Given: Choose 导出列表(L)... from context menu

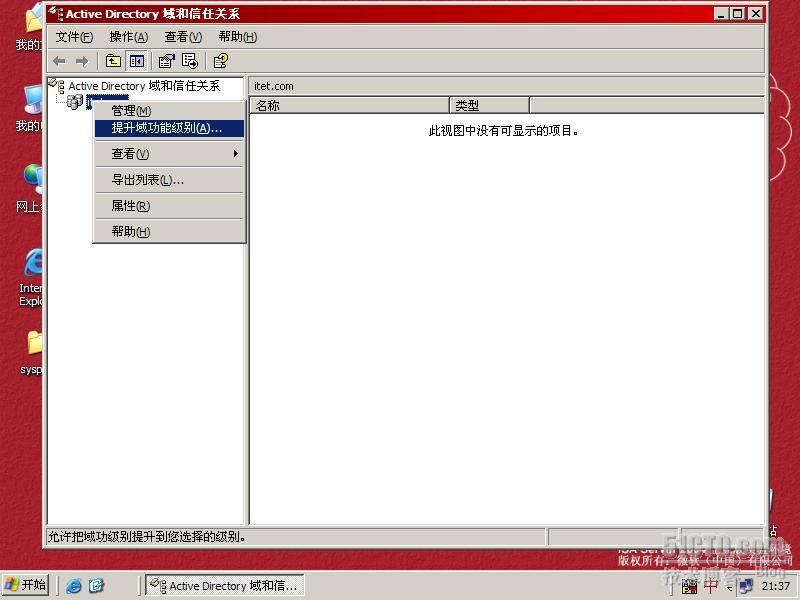Looking at the screenshot, I should (169, 180).
